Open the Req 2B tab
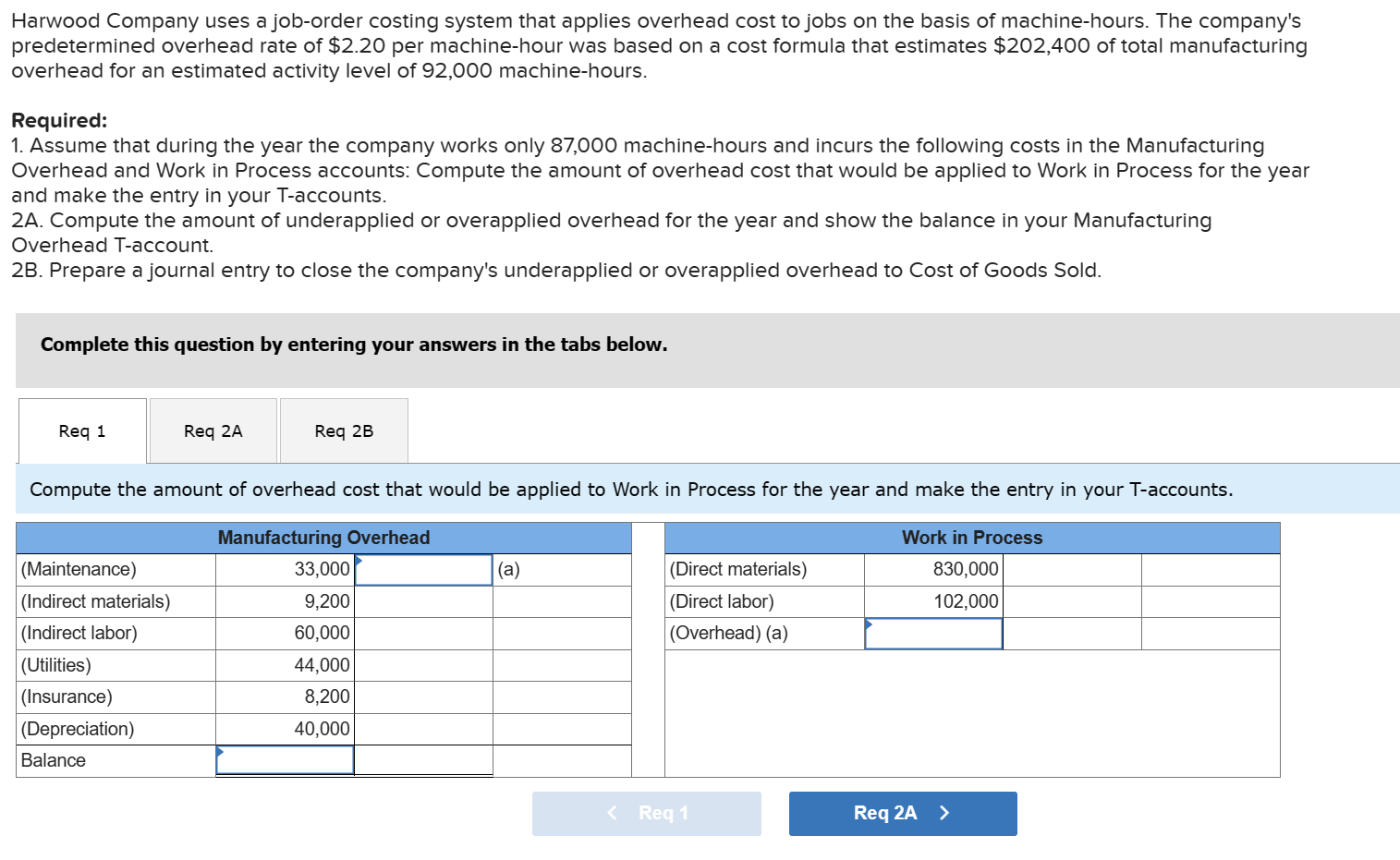This screenshot has width=1400, height=860. click(x=343, y=430)
